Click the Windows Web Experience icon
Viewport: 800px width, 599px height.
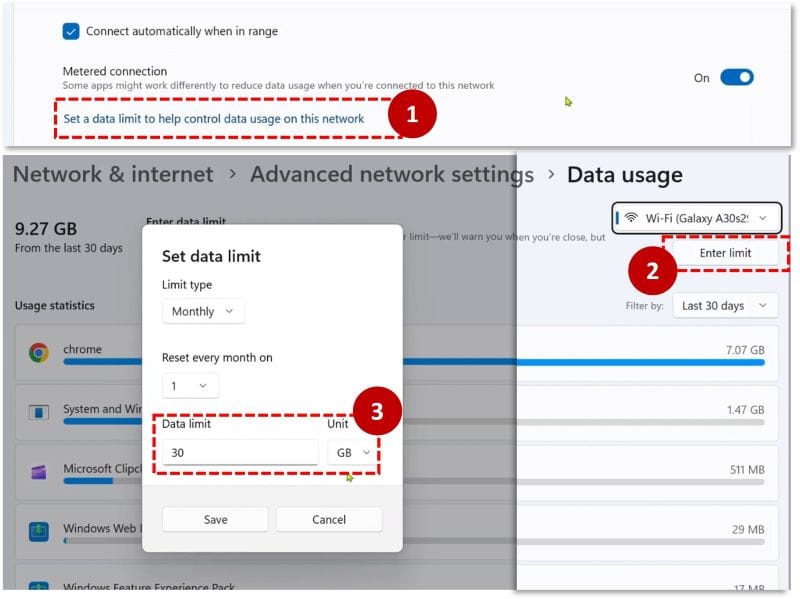pos(39,529)
